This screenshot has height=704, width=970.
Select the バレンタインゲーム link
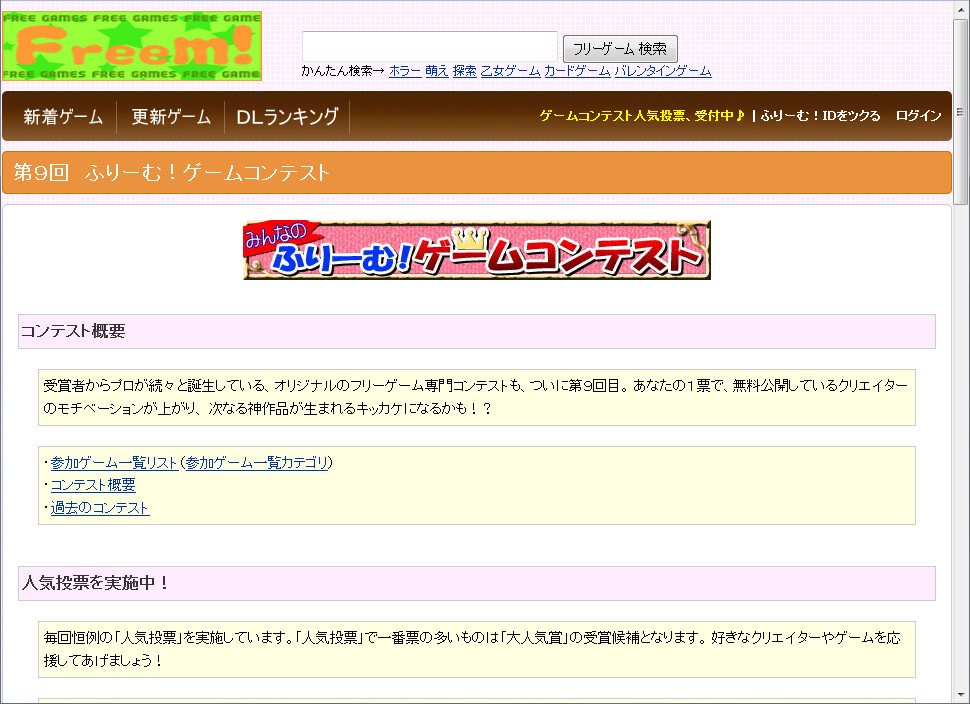click(x=665, y=71)
